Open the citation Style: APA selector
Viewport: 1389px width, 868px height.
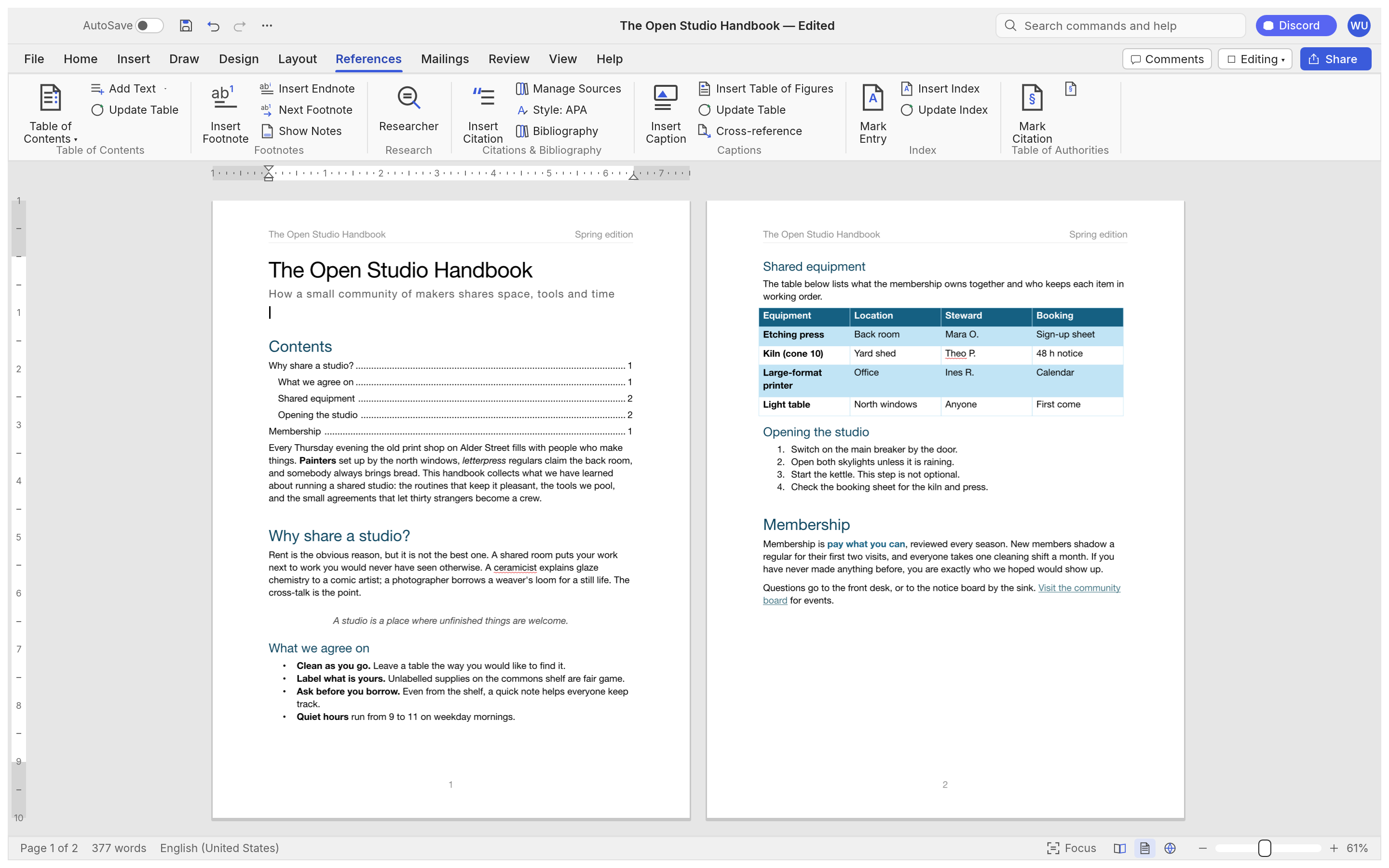pyautogui.click(x=552, y=109)
